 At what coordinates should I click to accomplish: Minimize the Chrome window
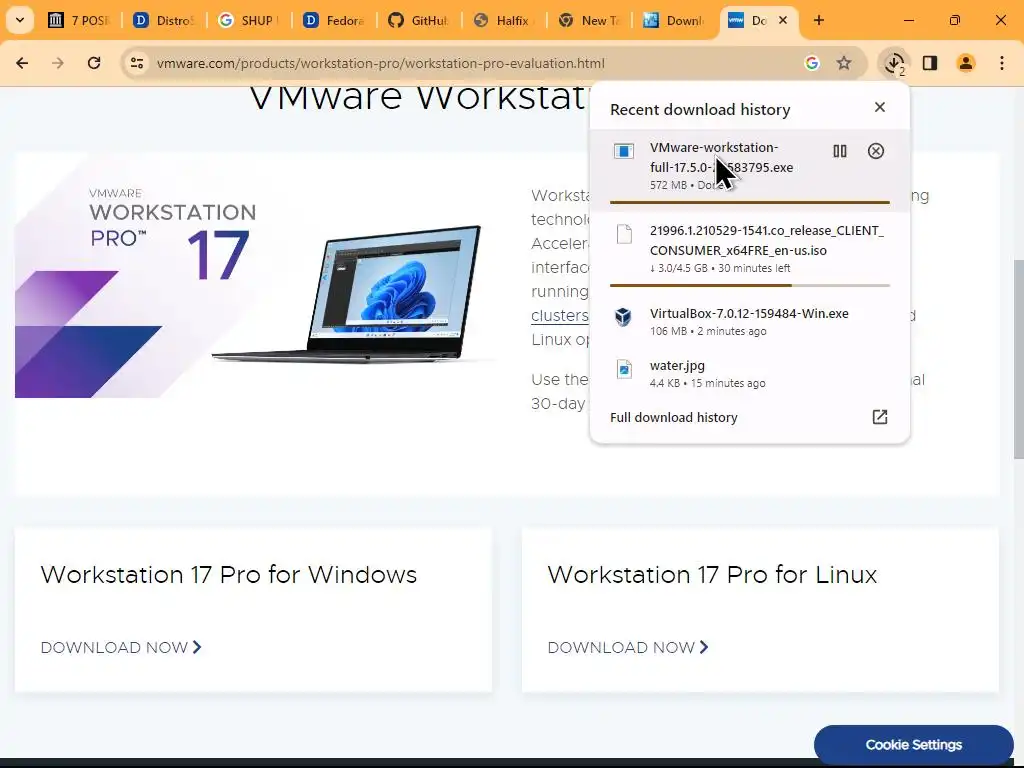pos(908,20)
